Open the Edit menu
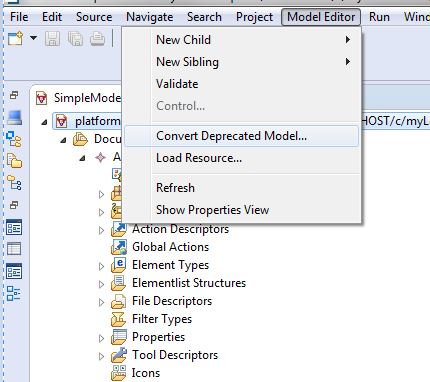The height and width of the screenshot is (382, 430). pos(52,17)
